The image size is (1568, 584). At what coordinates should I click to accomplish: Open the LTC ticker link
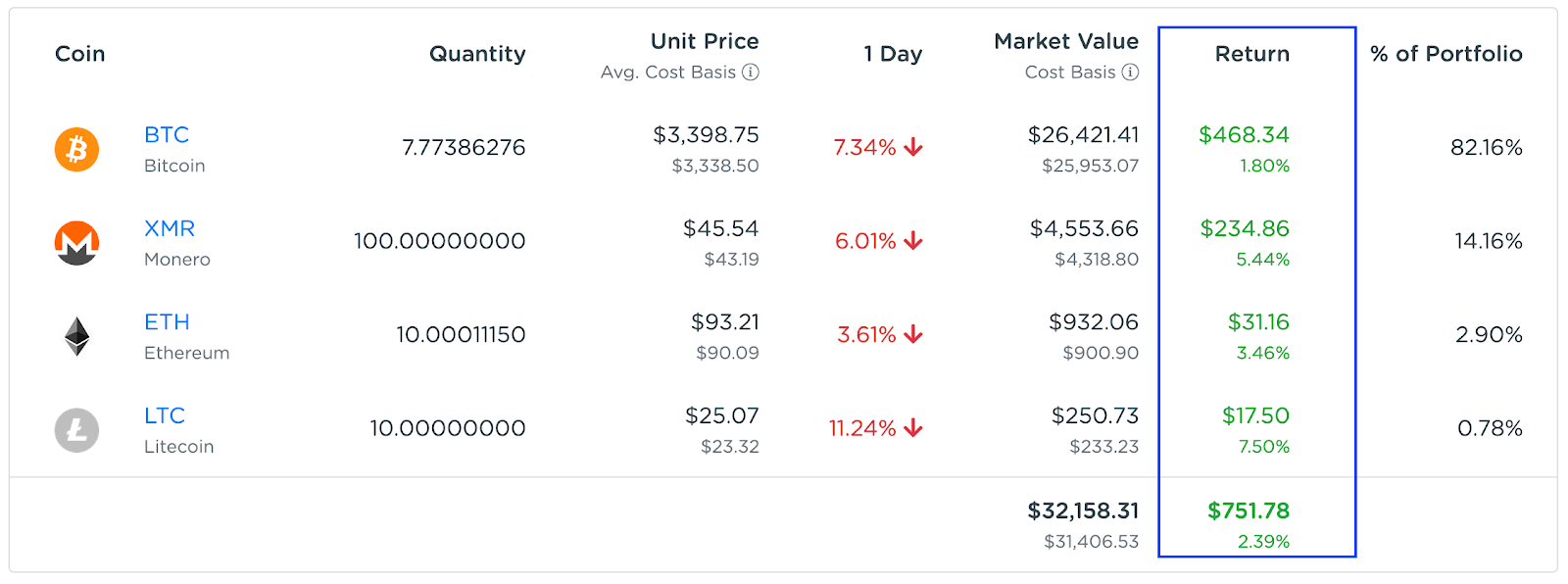pyautogui.click(x=165, y=415)
